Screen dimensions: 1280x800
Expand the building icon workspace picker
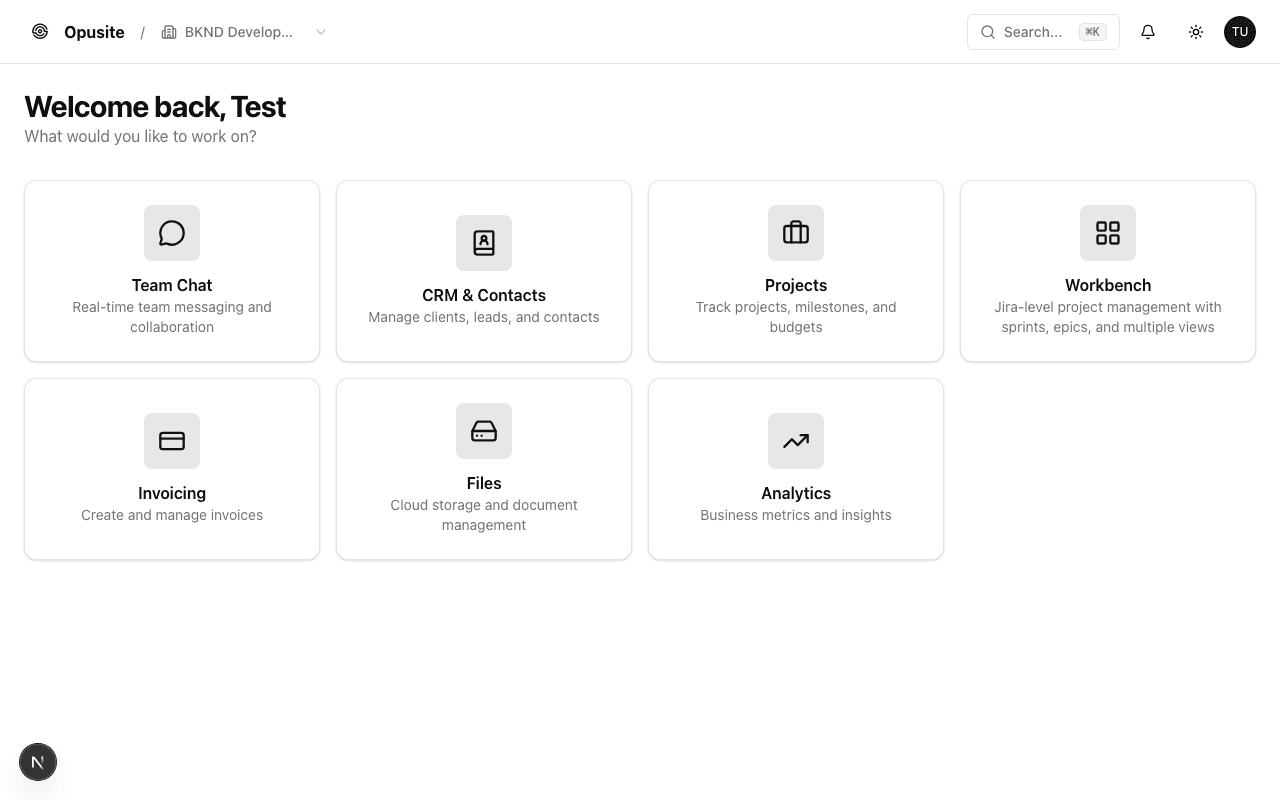170,31
